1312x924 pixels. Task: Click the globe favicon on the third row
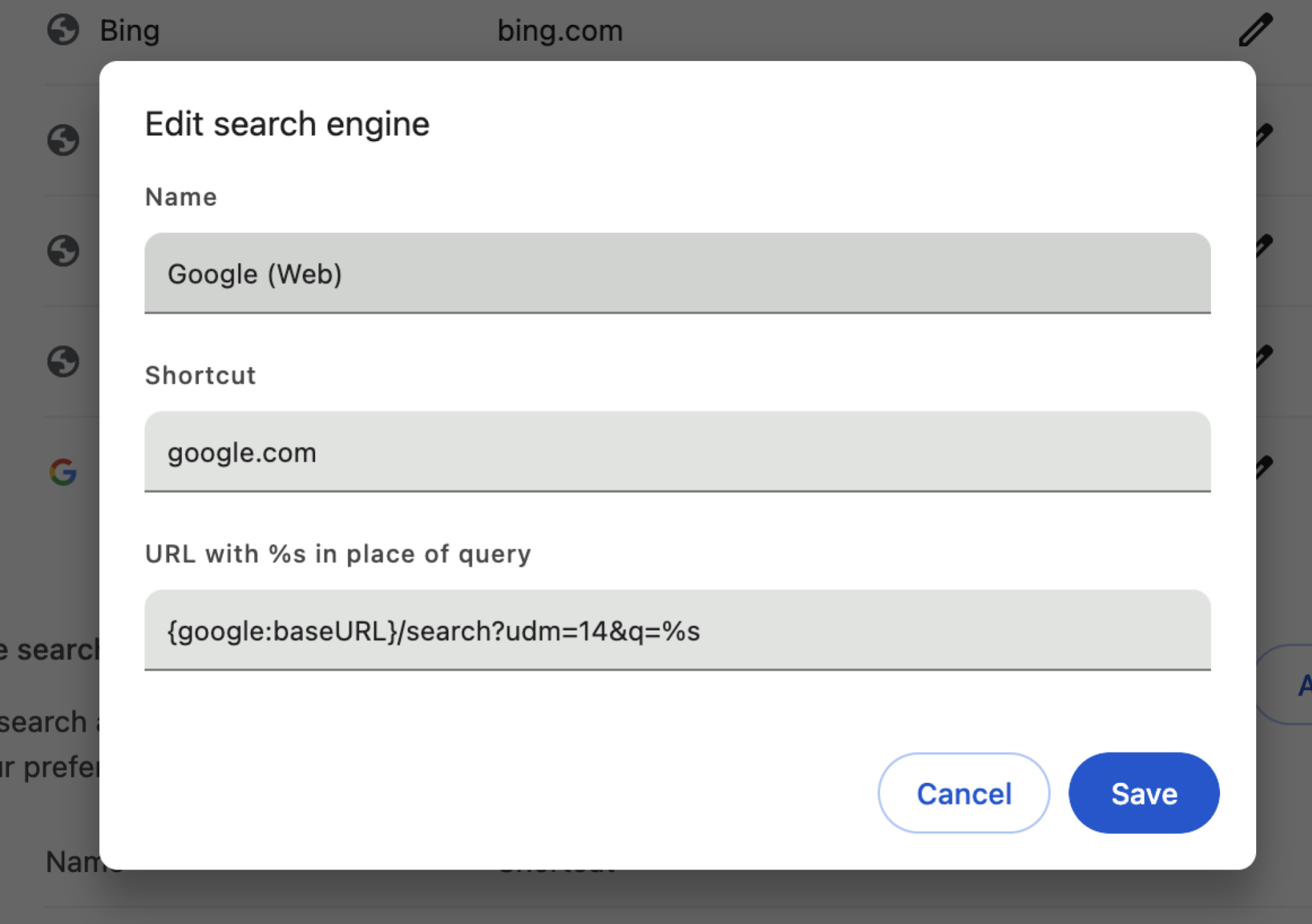pos(64,251)
